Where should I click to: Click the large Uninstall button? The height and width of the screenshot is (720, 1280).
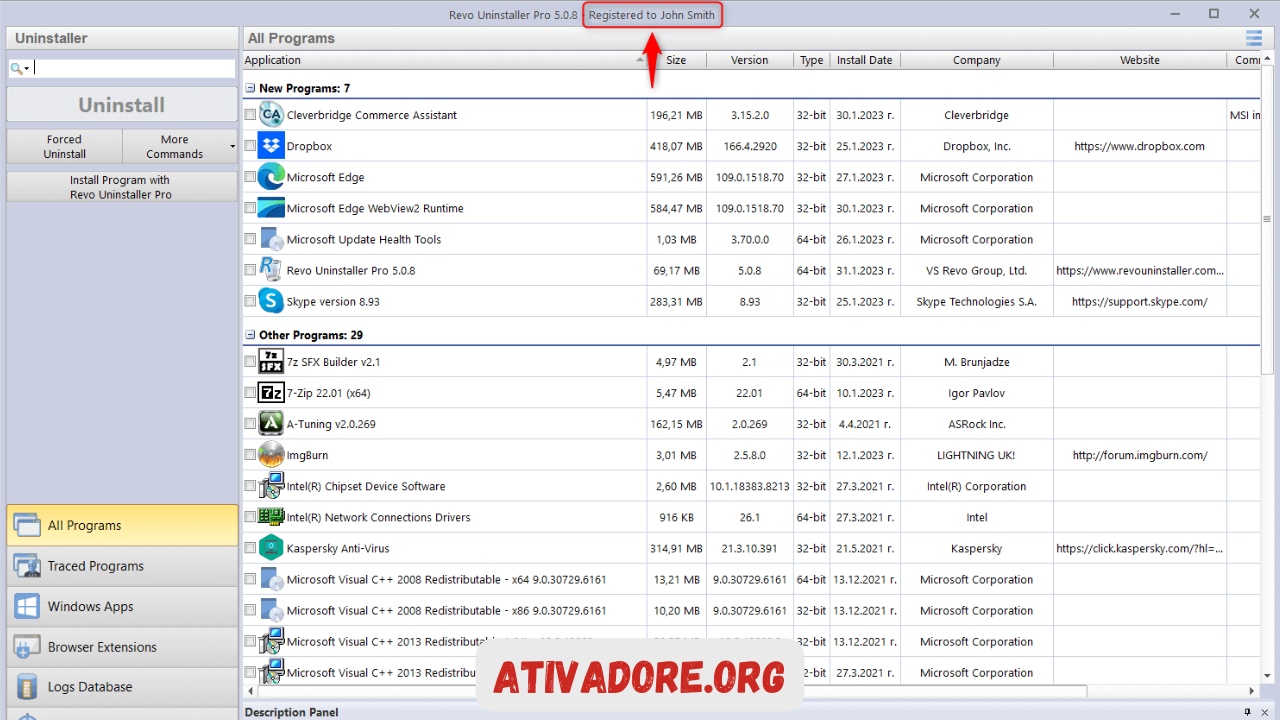(122, 105)
